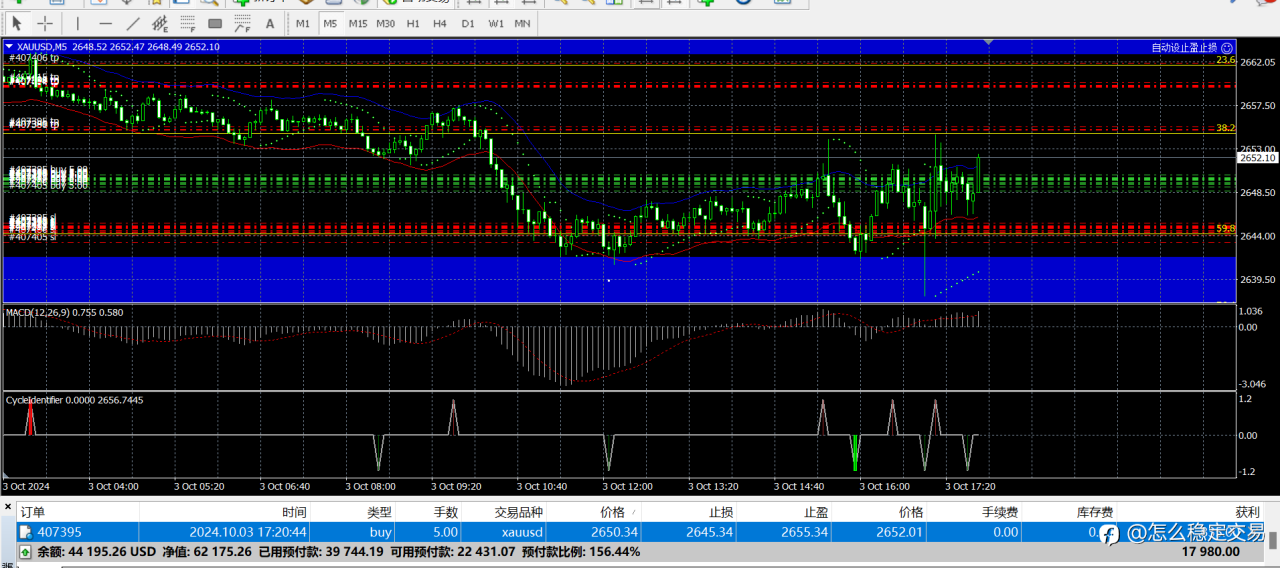Select the rectangle shape tool
This screenshot has width=1280, height=568.
tap(215, 23)
